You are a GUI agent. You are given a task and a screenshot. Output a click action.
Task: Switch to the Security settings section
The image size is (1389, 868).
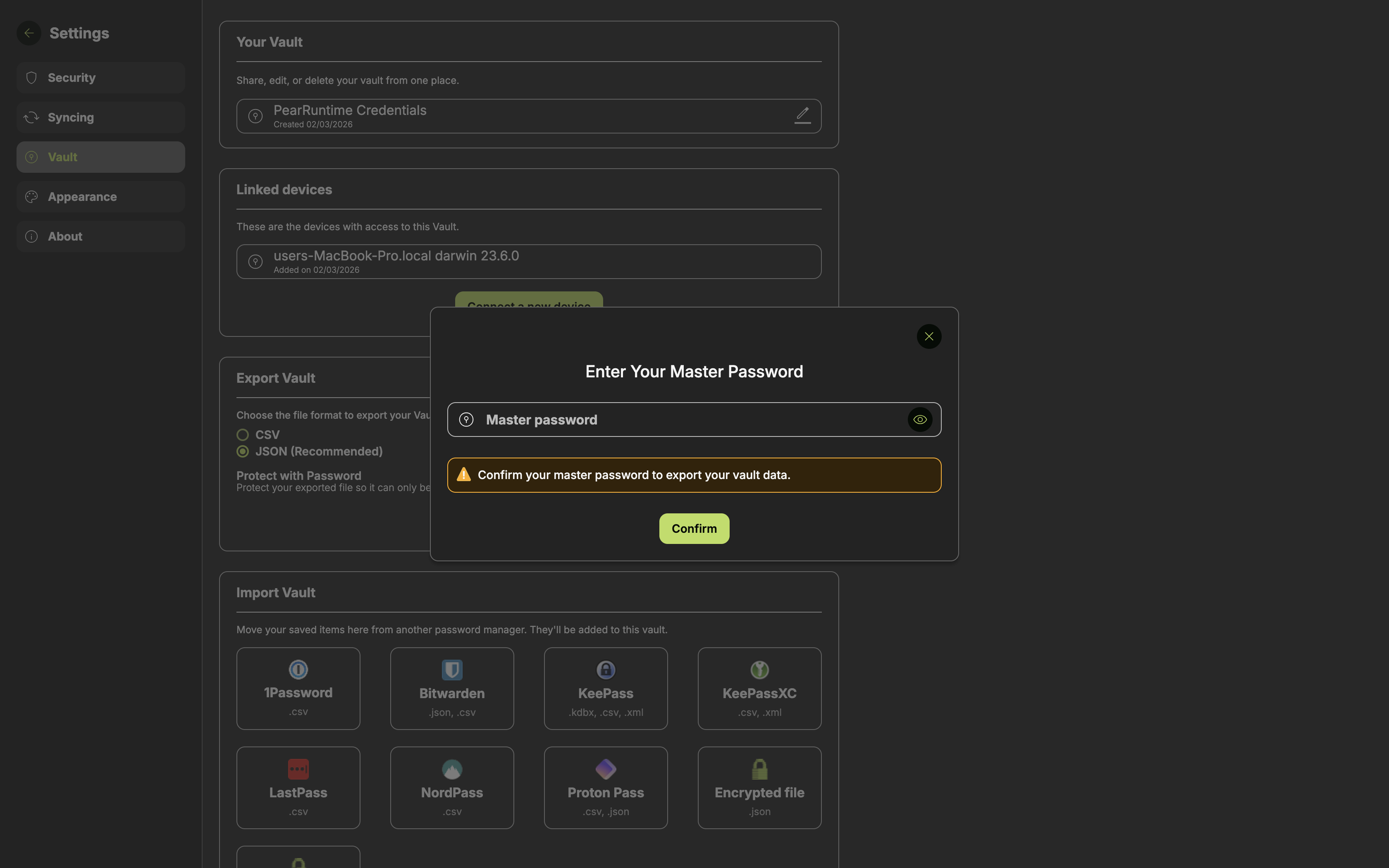pos(100,78)
